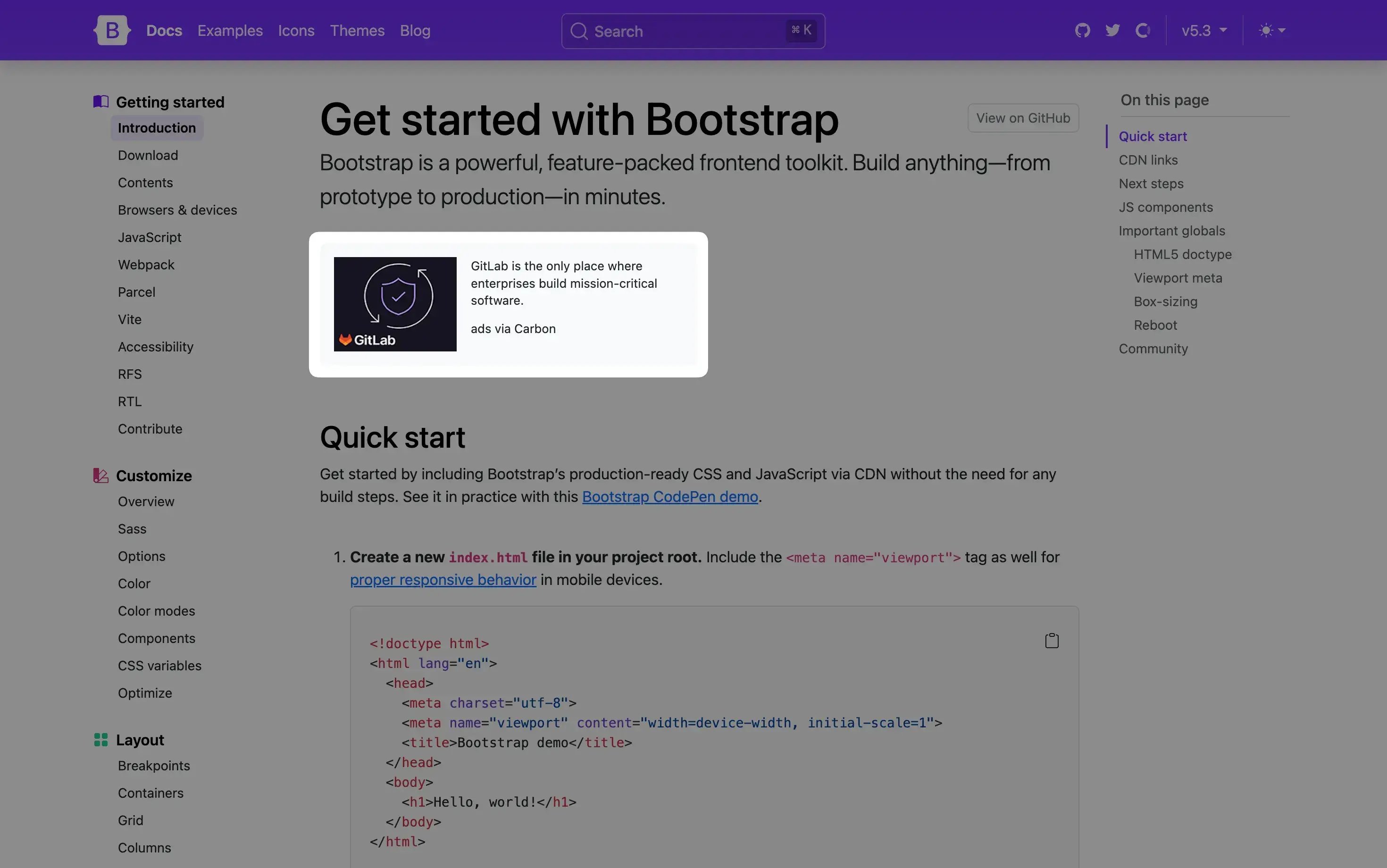Go to the Themes nav item

357,30
